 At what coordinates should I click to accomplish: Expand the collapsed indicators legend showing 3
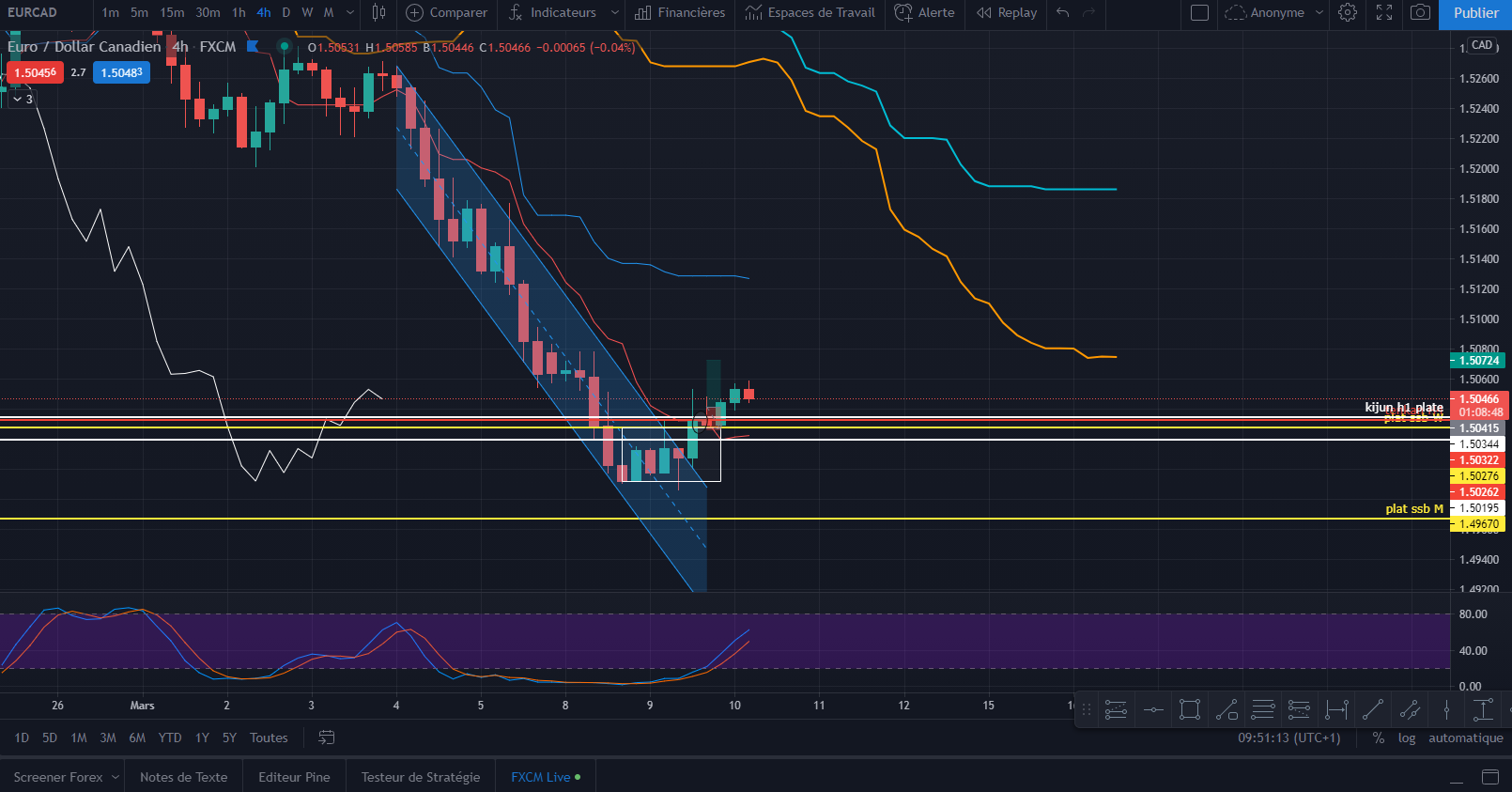point(23,99)
